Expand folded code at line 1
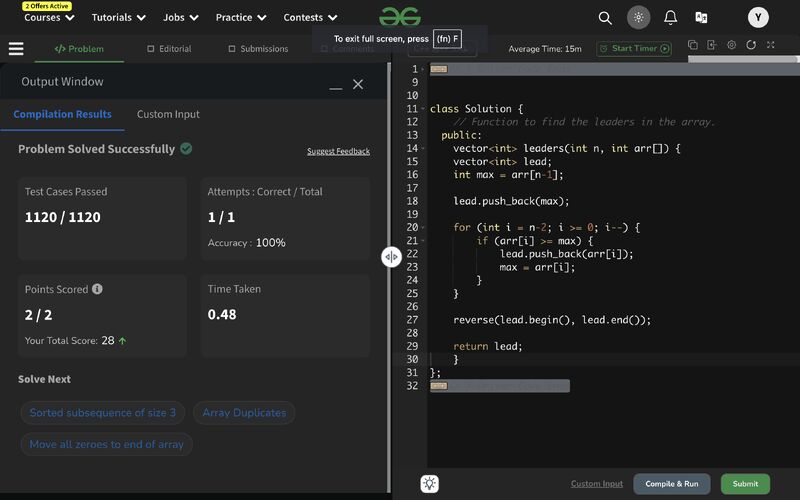 pyautogui.click(x=439, y=69)
